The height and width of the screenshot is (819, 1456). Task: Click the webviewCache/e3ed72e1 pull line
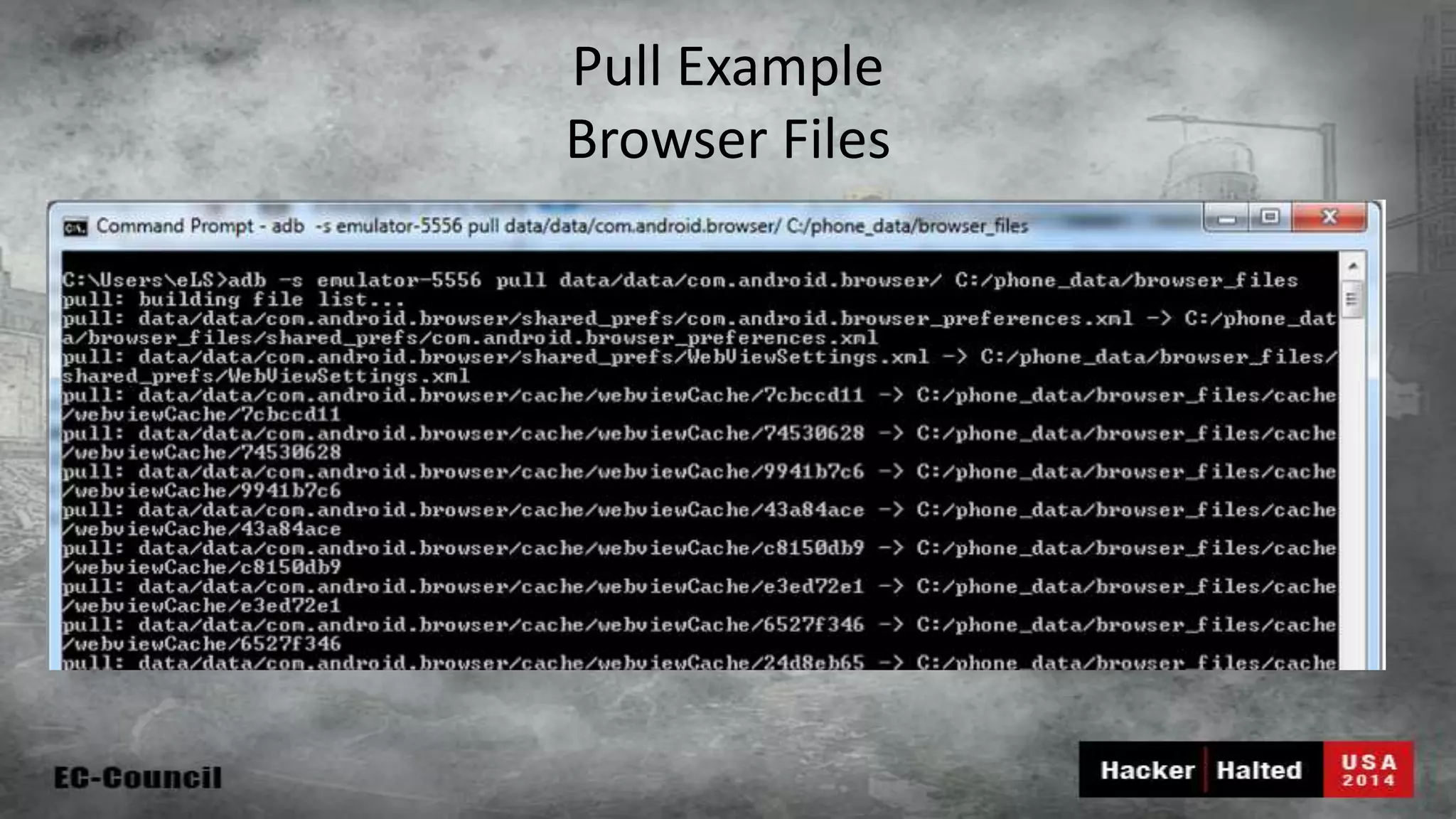(x=699, y=596)
